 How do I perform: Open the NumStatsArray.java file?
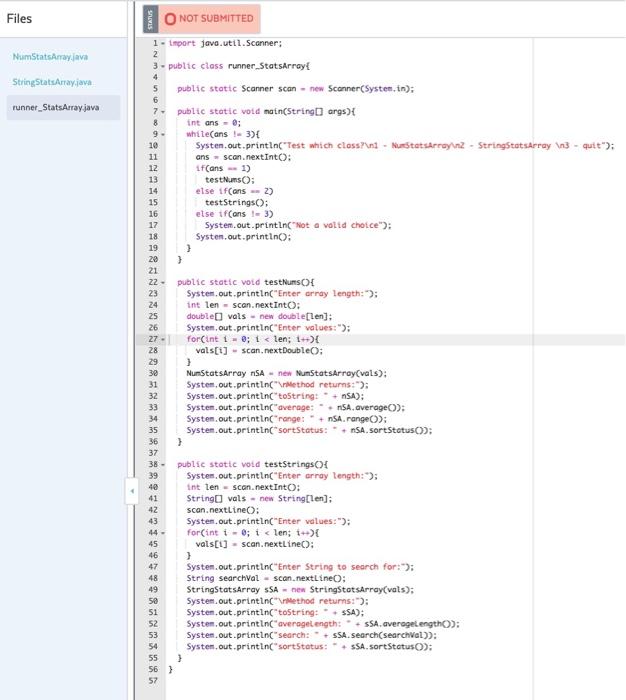pyautogui.click(x=50, y=57)
